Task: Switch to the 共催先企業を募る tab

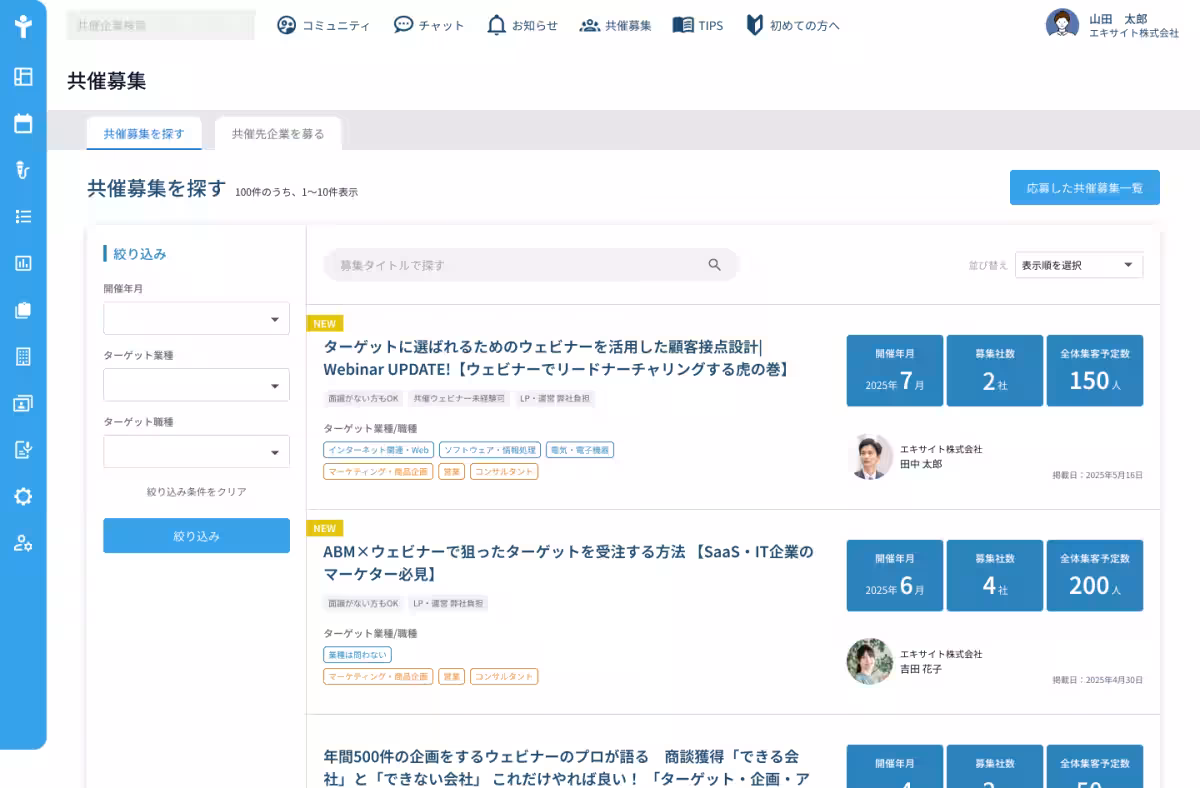Action: point(278,133)
